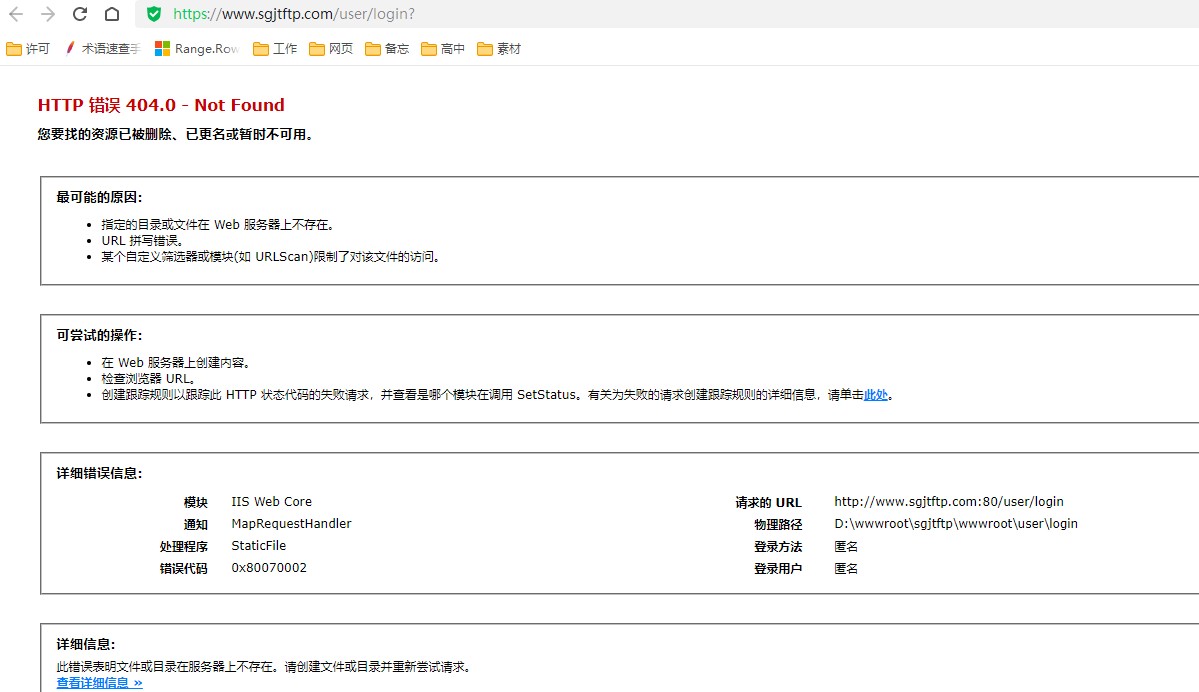Reload the current page

click(x=80, y=14)
